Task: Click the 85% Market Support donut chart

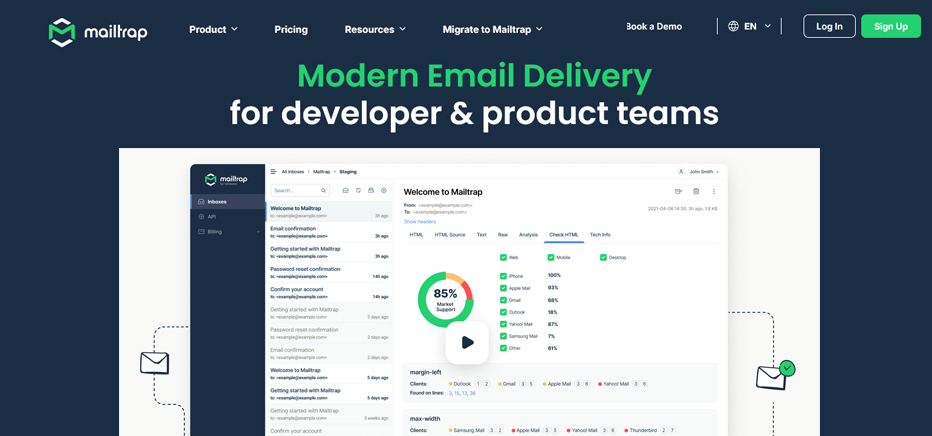Action: pos(445,299)
